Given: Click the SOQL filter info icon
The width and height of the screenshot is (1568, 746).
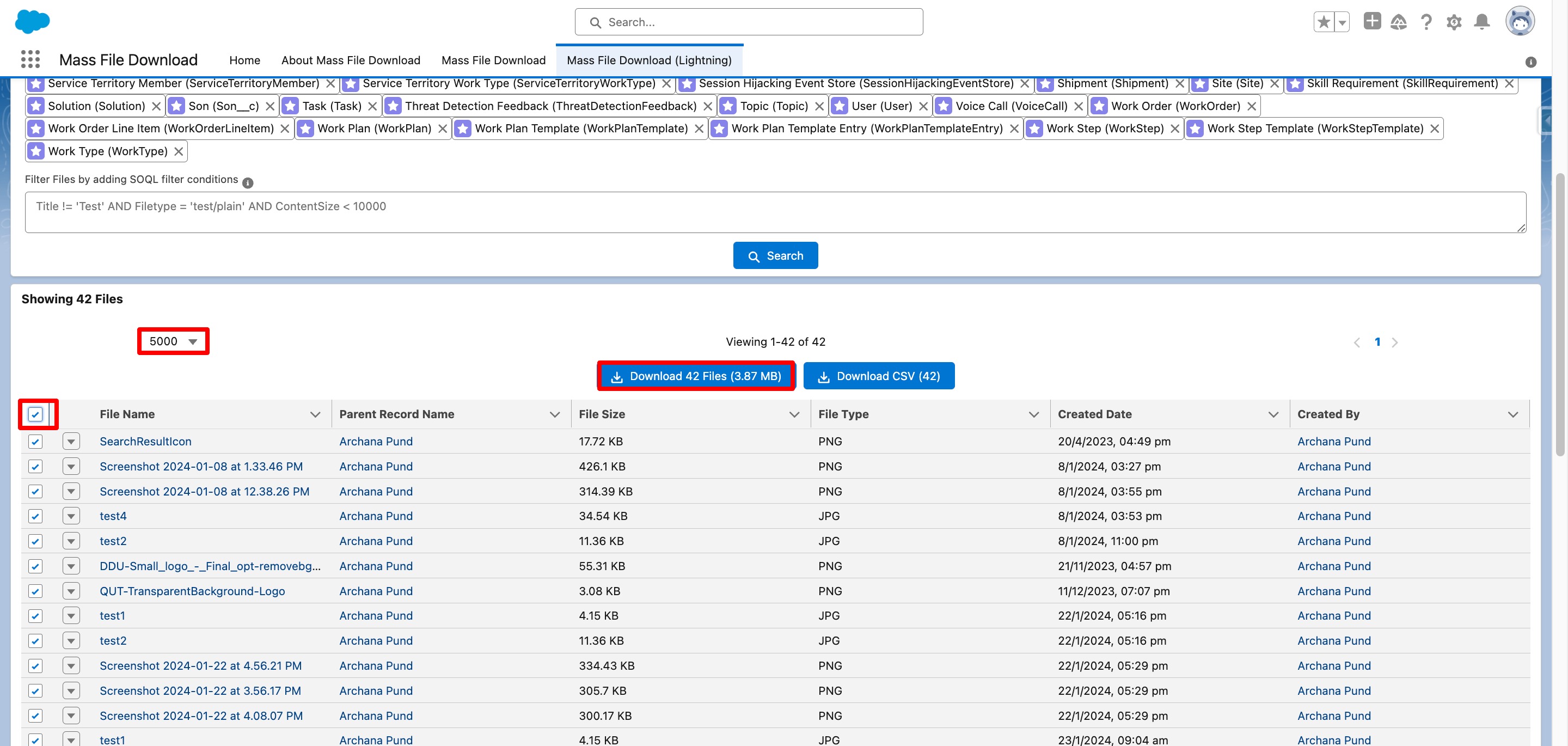Looking at the screenshot, I should (248, 182).
